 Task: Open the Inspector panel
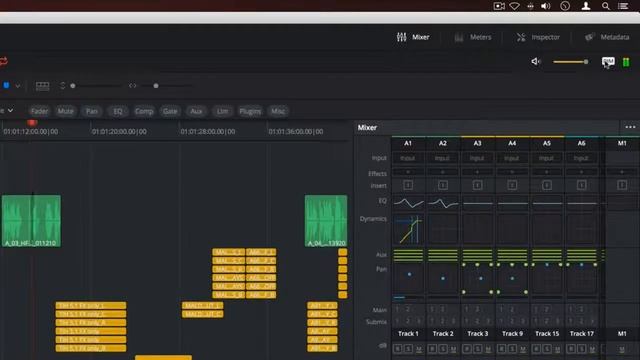[x=538, y=37]
